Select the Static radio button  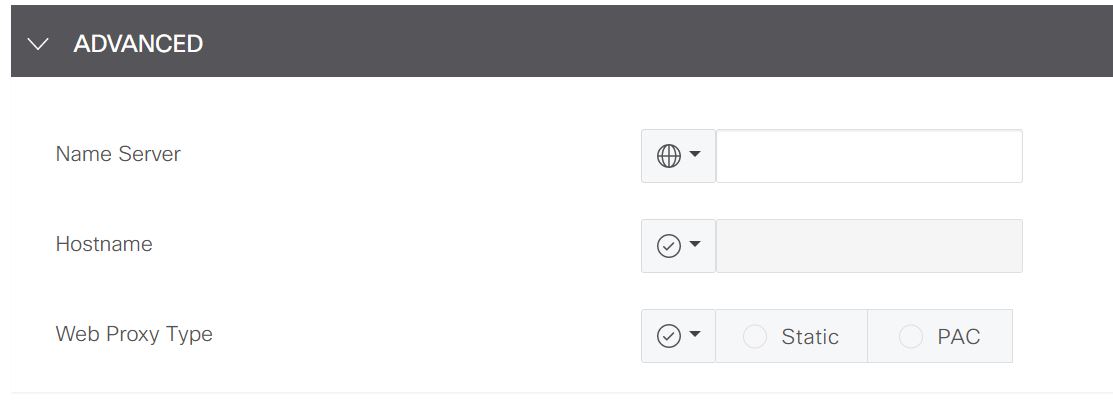[755, 337]
